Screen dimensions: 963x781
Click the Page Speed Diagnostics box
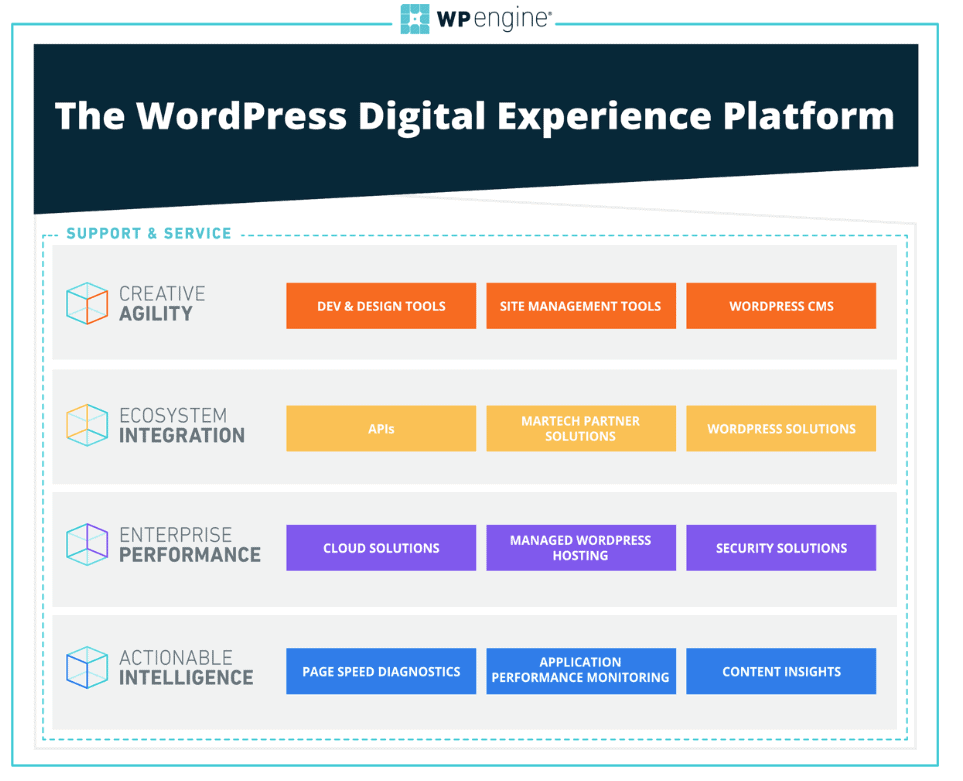point(381,671)
